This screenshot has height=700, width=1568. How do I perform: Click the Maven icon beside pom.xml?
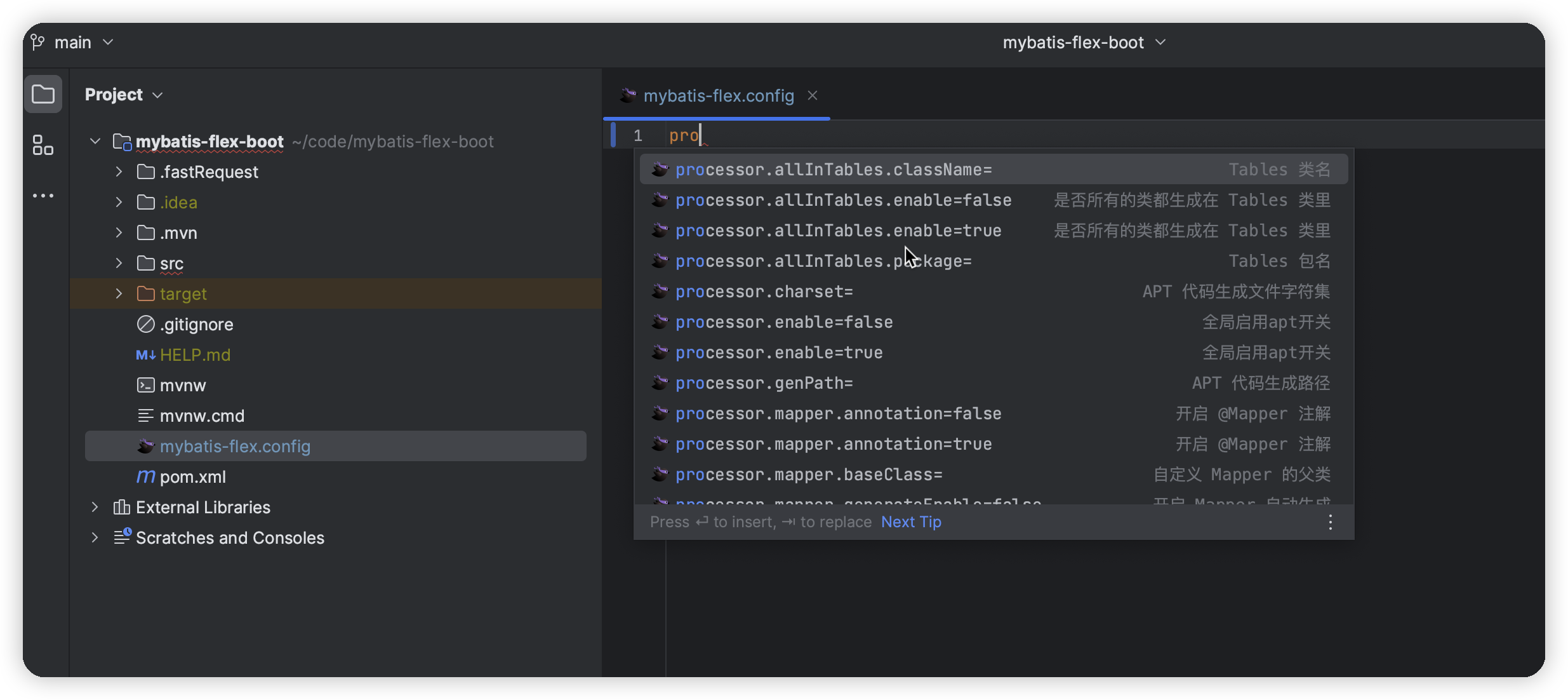pos(146,476)
